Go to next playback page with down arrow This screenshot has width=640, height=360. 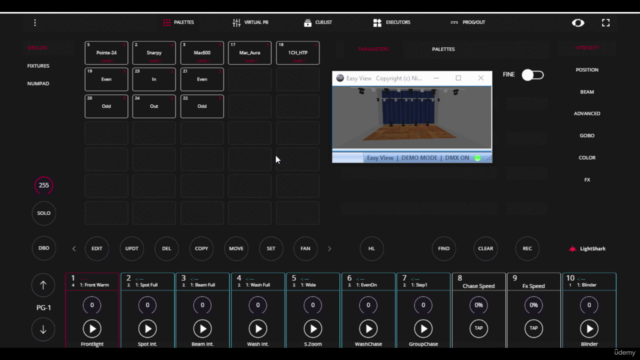coord(43,329)
